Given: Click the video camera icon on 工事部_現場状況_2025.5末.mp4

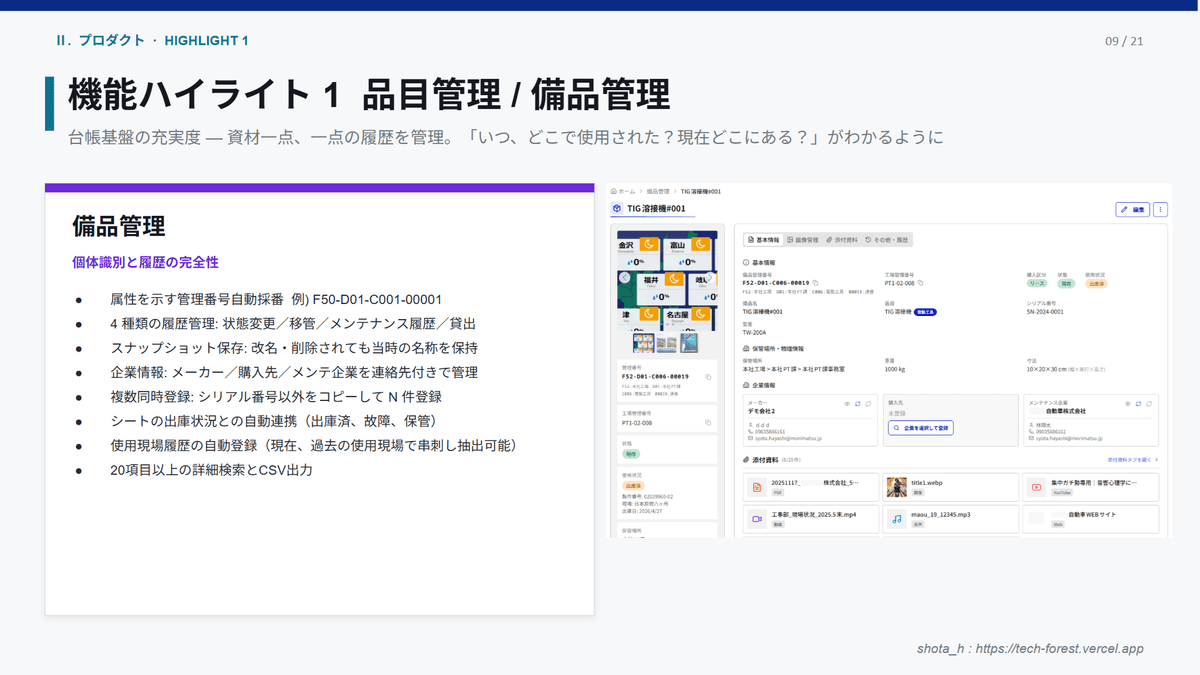Looking at the screenshot, I should click(x=758, y=518).
